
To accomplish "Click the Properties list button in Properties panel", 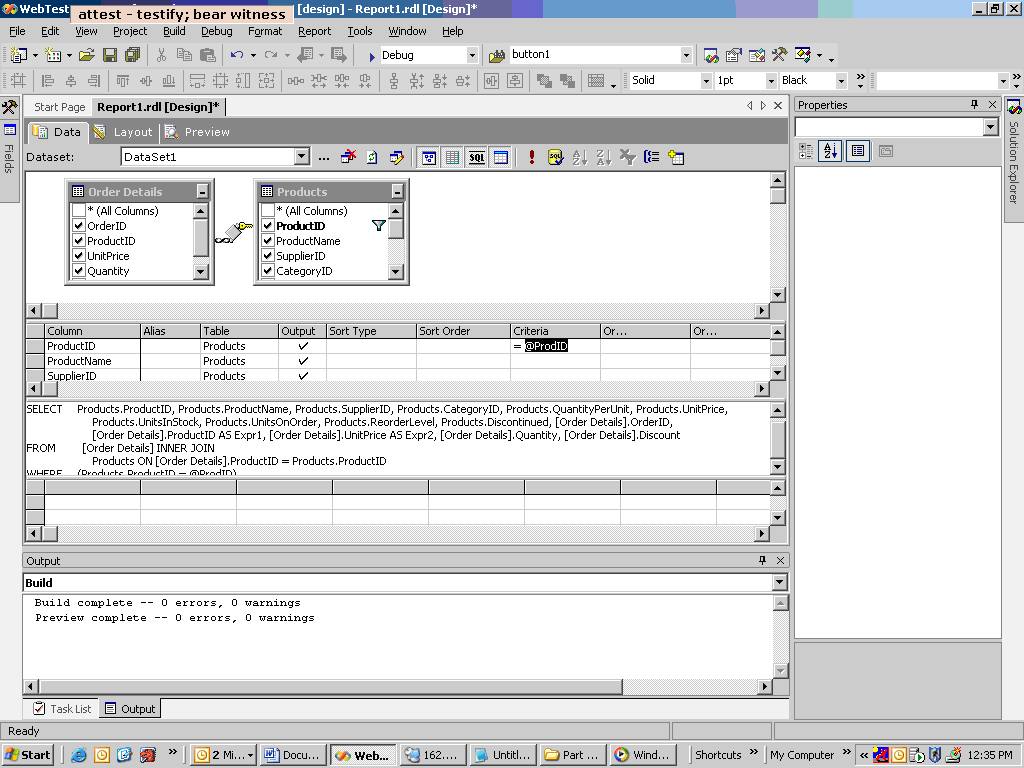I will tap(857, 152).
